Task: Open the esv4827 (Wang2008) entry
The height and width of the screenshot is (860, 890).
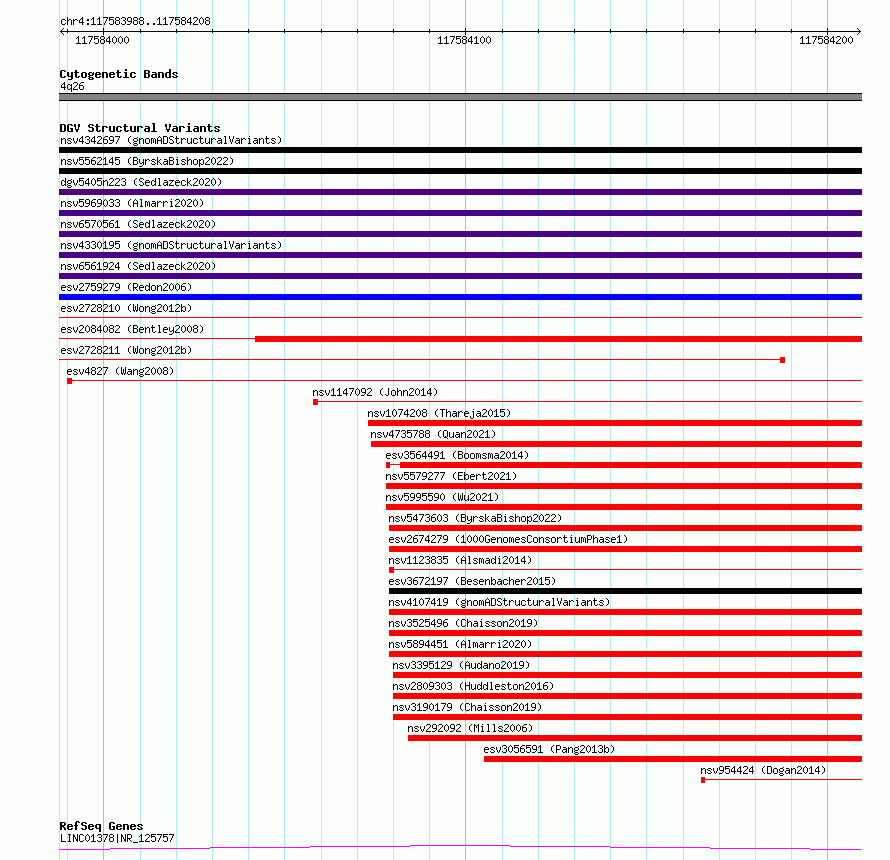Action: click(x=120, y=371)
